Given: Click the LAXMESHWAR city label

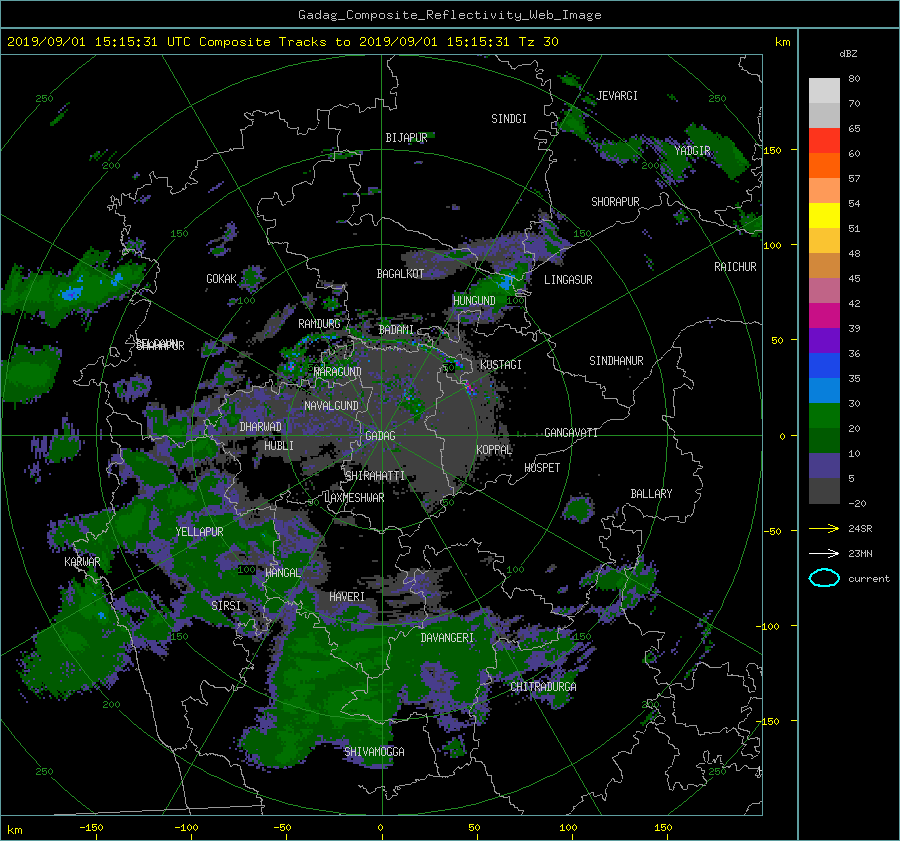Looking at the screenshot, I should (x=354, y=498).
